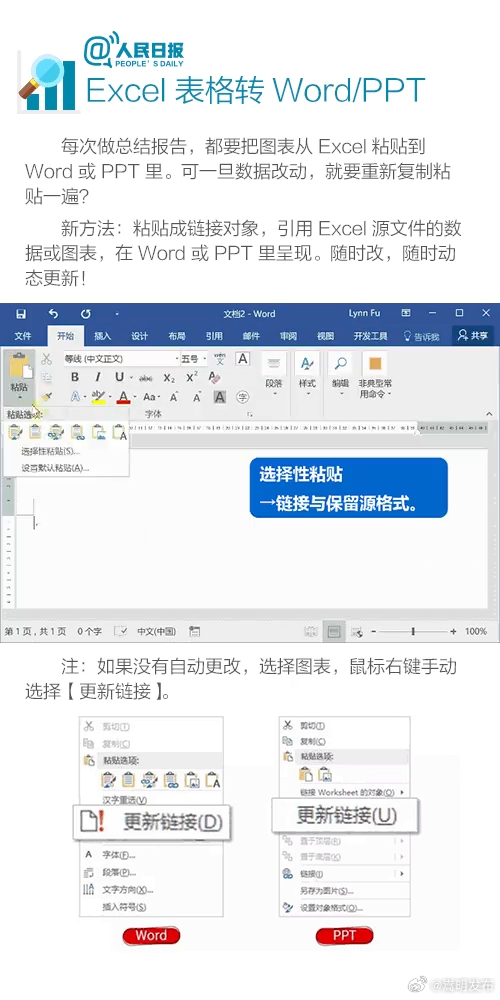Switch to Read Mode view icon
The width and height of the screenshot is (500, 1000).
point(311,631)
